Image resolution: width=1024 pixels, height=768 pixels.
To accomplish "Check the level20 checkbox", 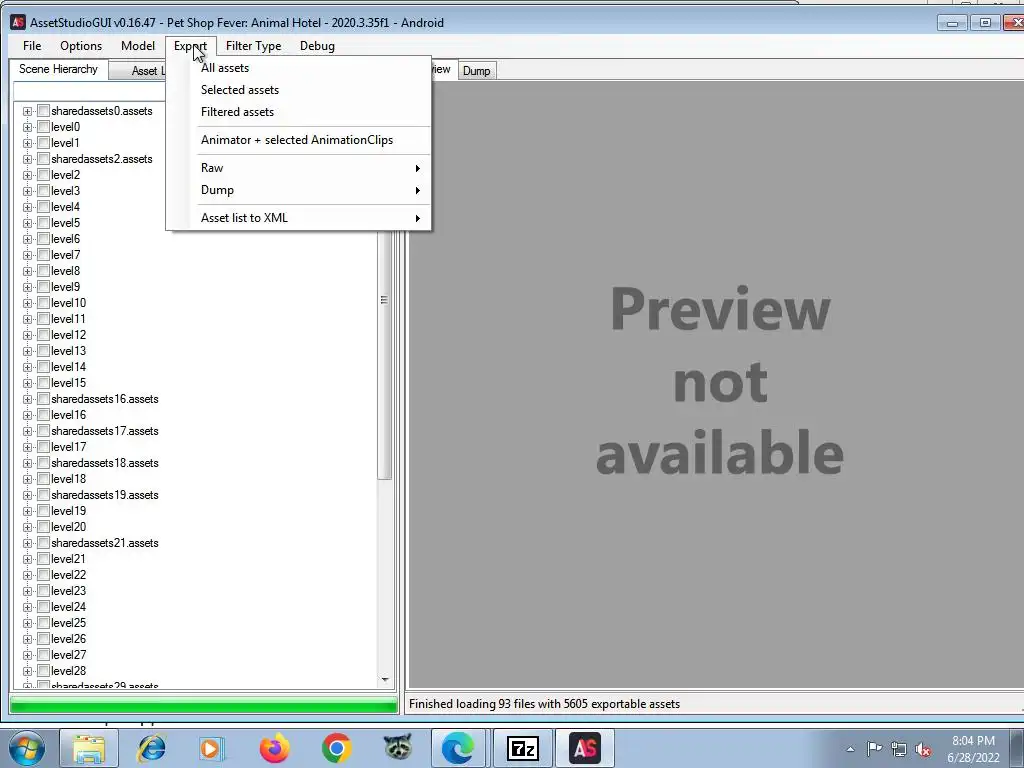I will tap(44, 526).
